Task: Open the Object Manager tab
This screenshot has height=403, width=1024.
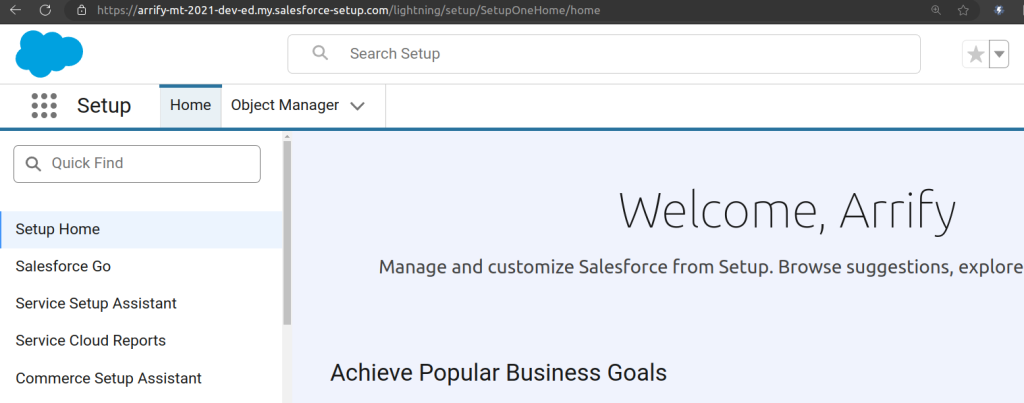Action: [285, 105]
